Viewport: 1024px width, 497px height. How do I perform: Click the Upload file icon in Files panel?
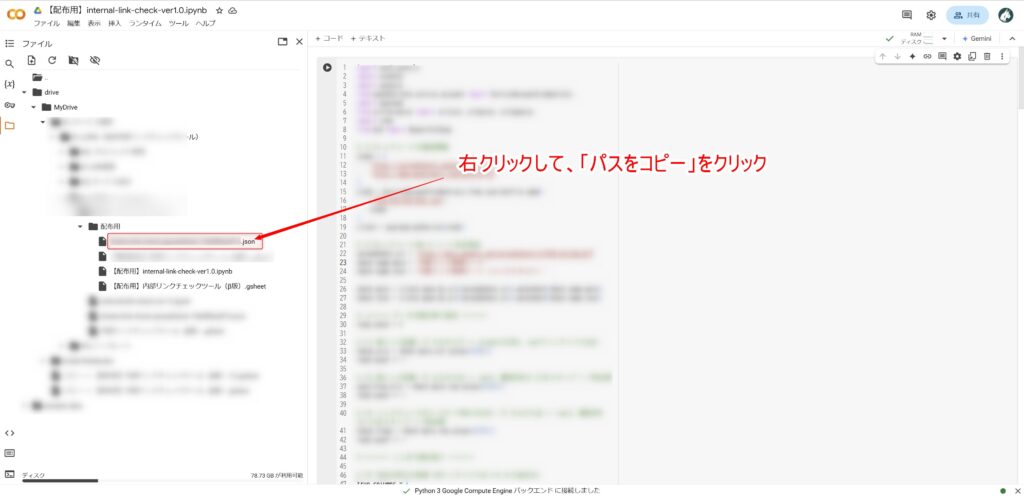tap(32, 60)
